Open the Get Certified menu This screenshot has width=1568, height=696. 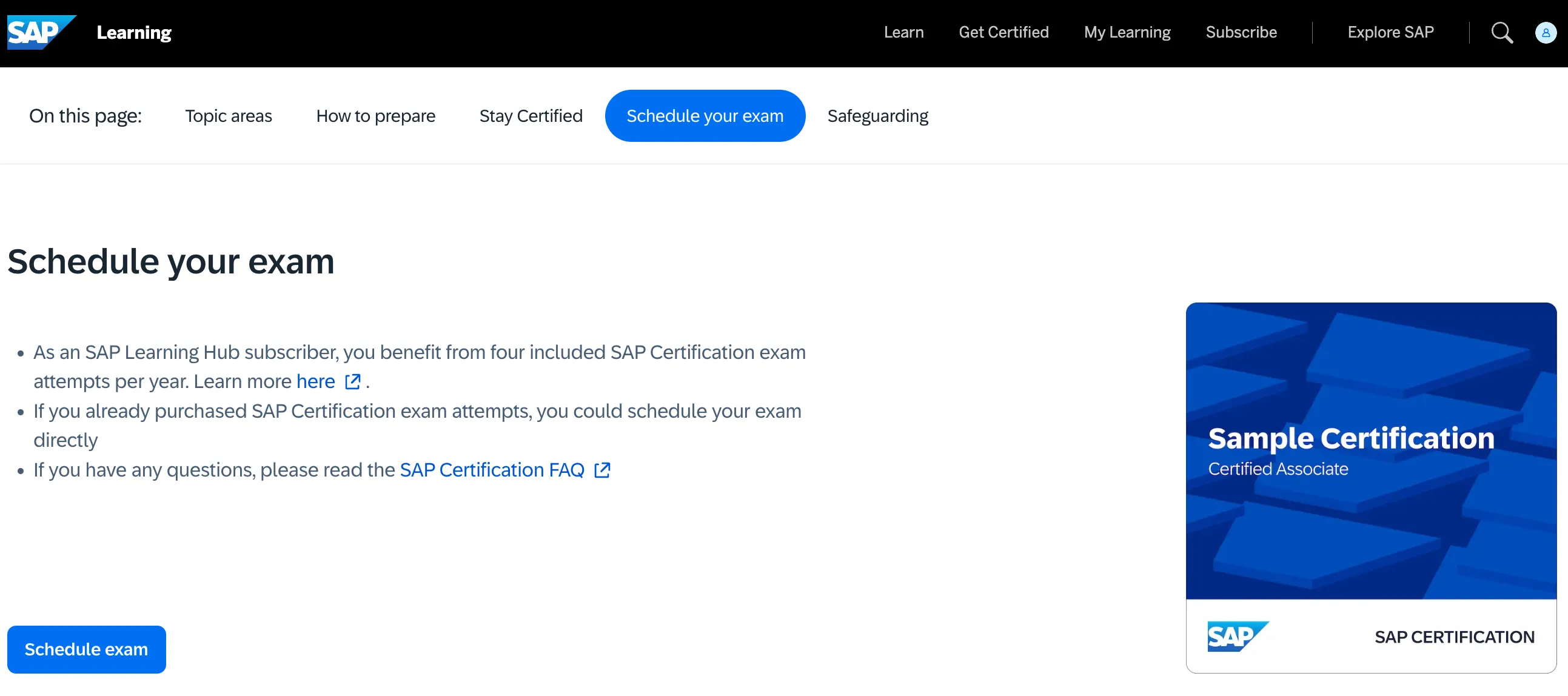(x=1003, y=32)
